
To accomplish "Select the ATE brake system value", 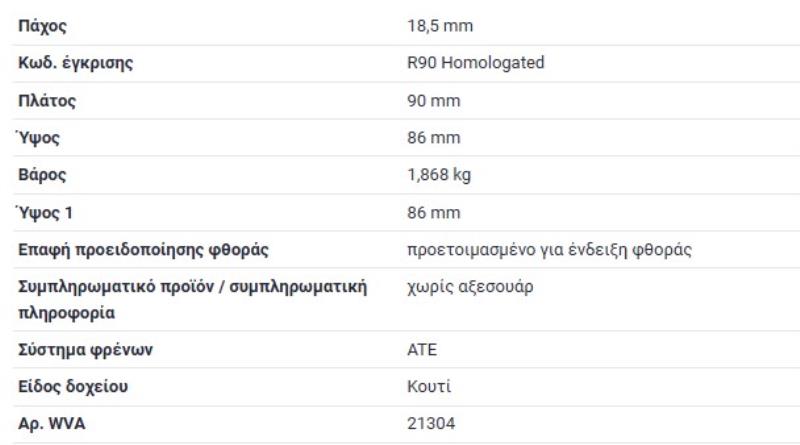I will point(422,350).
